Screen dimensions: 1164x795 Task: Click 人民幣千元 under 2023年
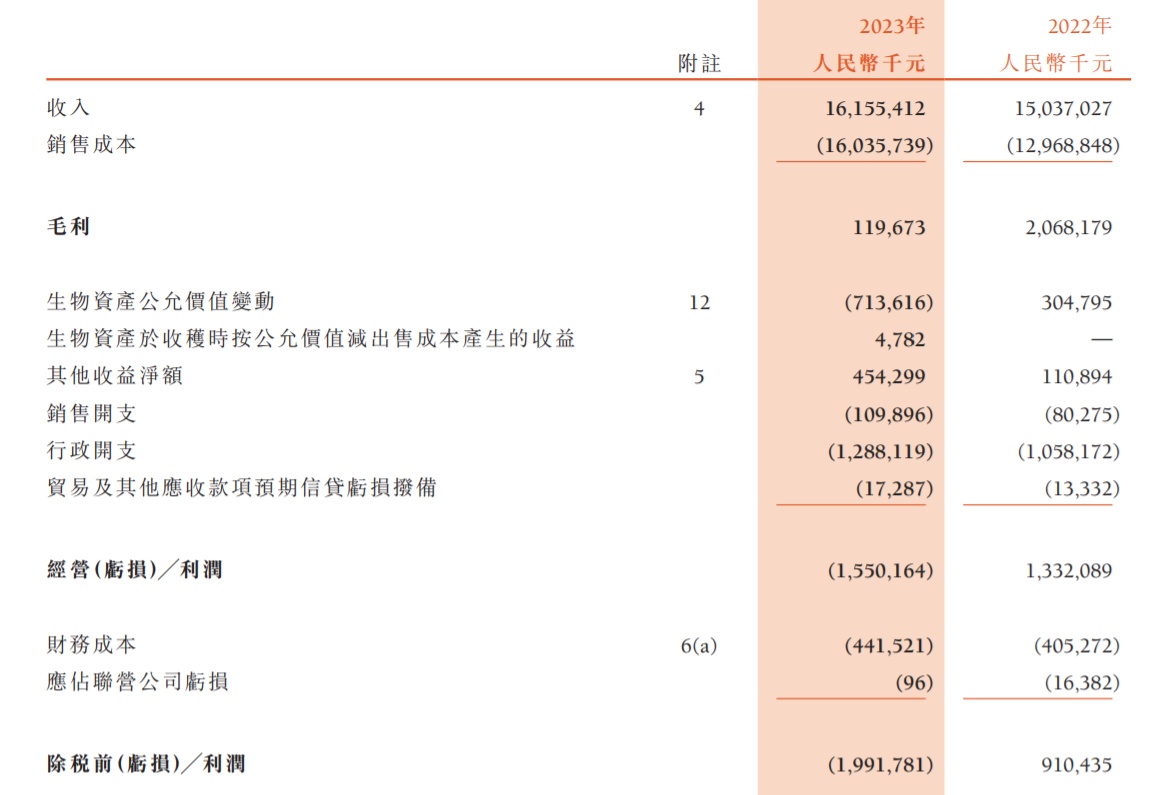click(x=869, y=64)
